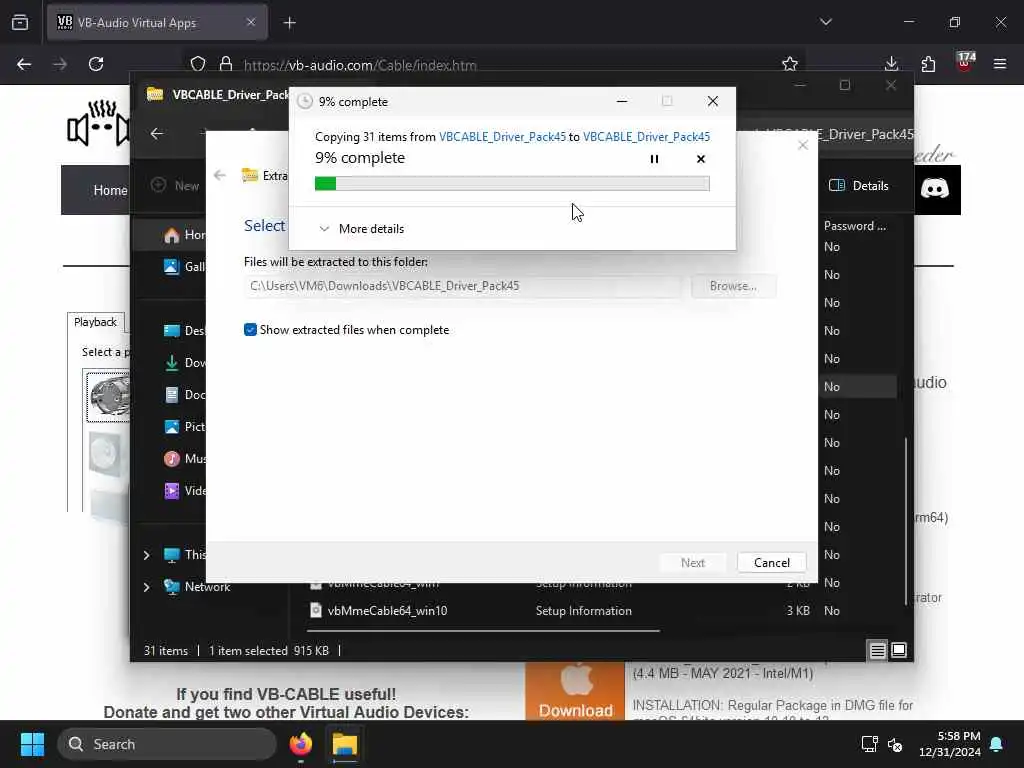The image size is (1024, 768).
Task: Open Videos folder in sidebar
Action: [184, 490]
